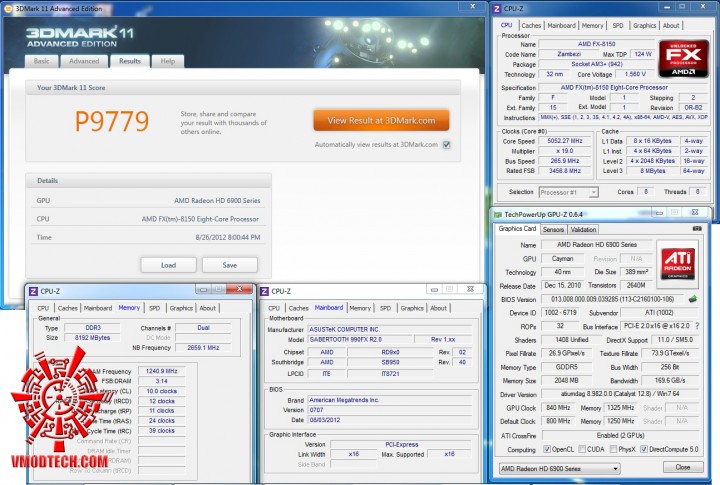Image resolution: width=720 pixels, height=485 pixels.
Task: Click the NB Frequency value 2659.1 MHz
Action: (x=203, y=348)
